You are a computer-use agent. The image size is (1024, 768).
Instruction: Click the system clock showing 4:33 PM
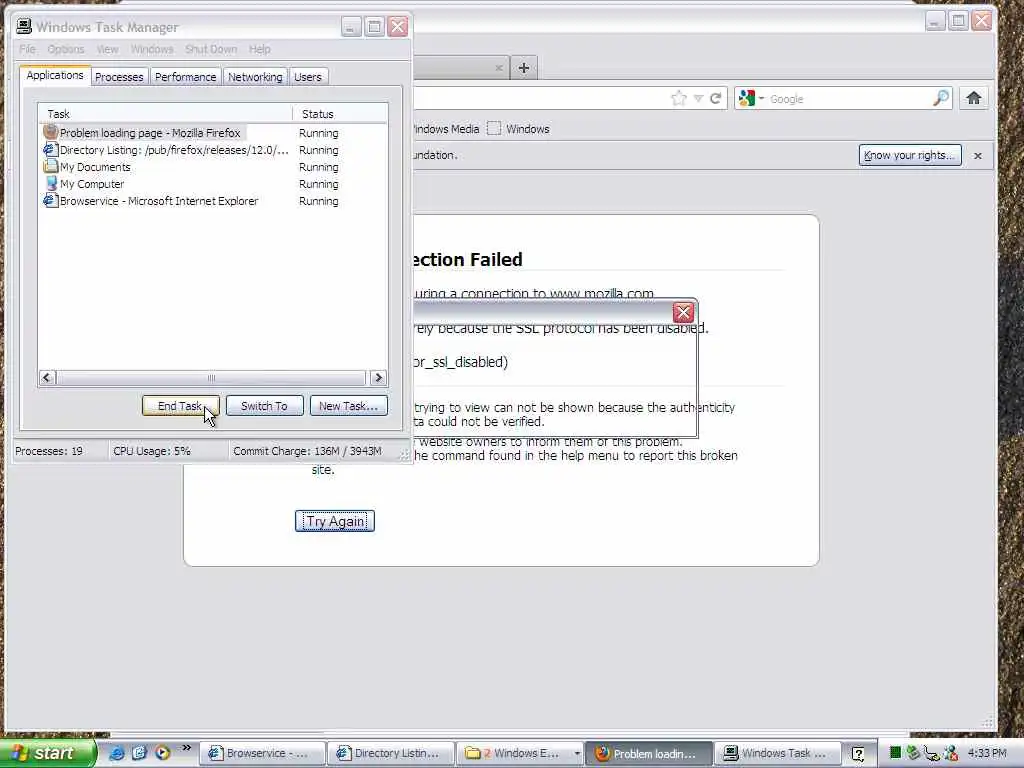point(987,753)
